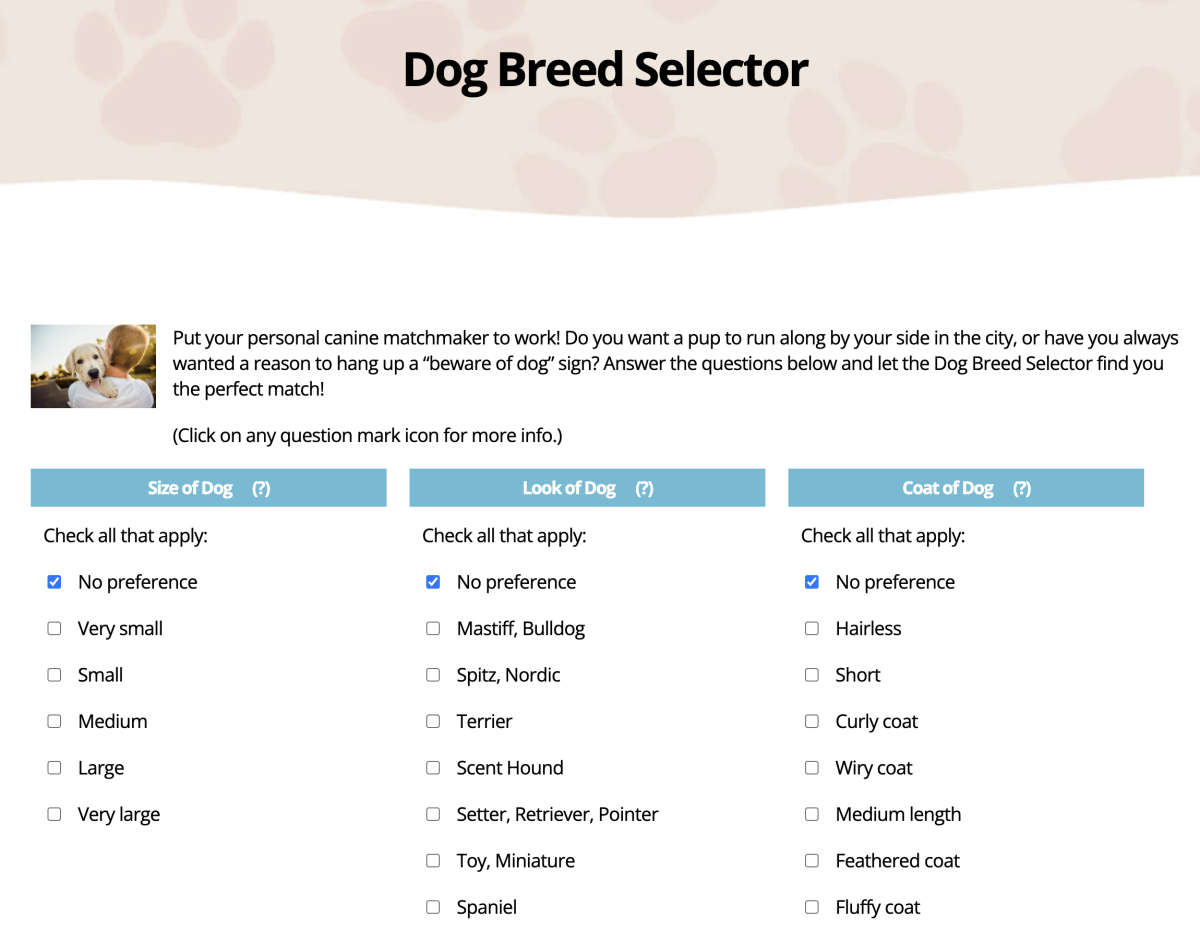Tick the Very large checkbox
The height and width of the screenshot is (930, 1200).
click(54, 814)
